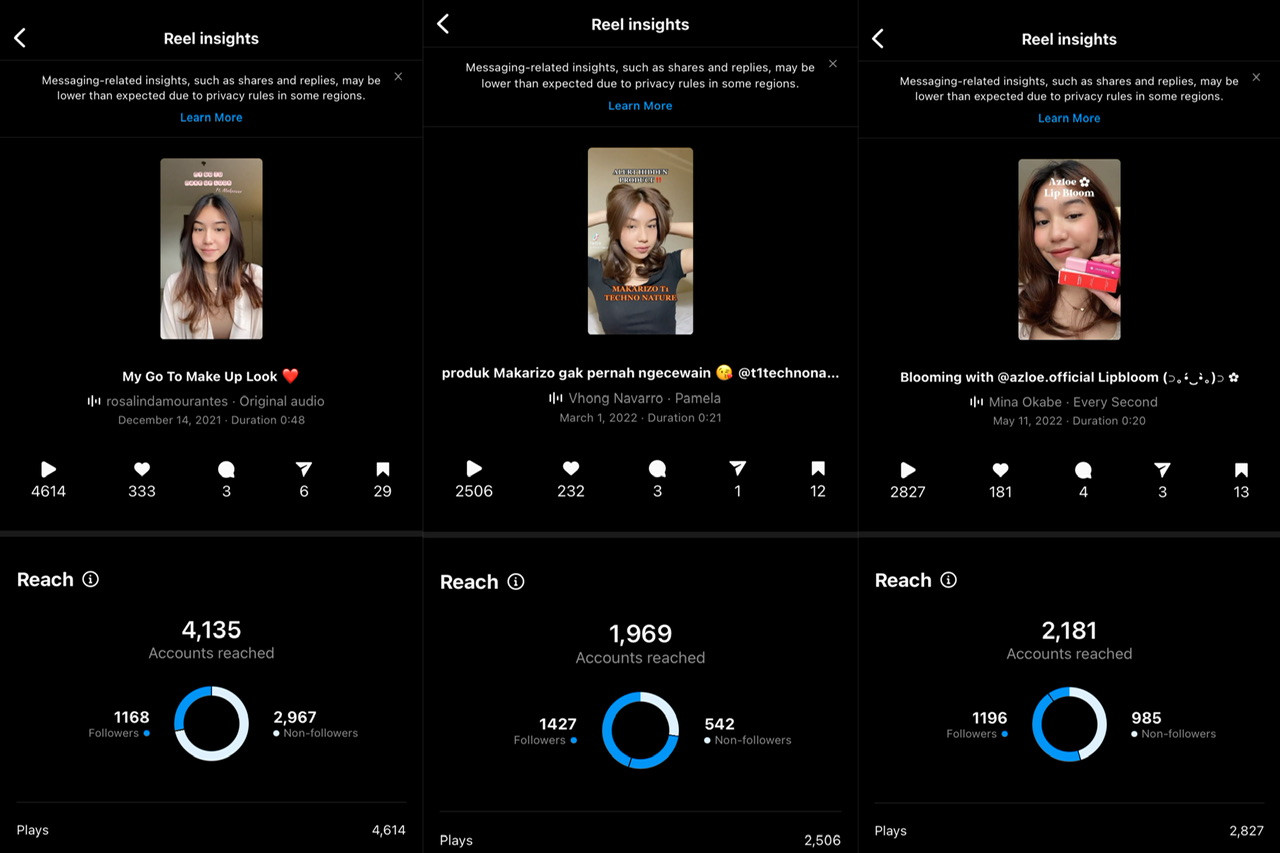Click the reach donut chart beside 1168 Followers

coord(211,723)
